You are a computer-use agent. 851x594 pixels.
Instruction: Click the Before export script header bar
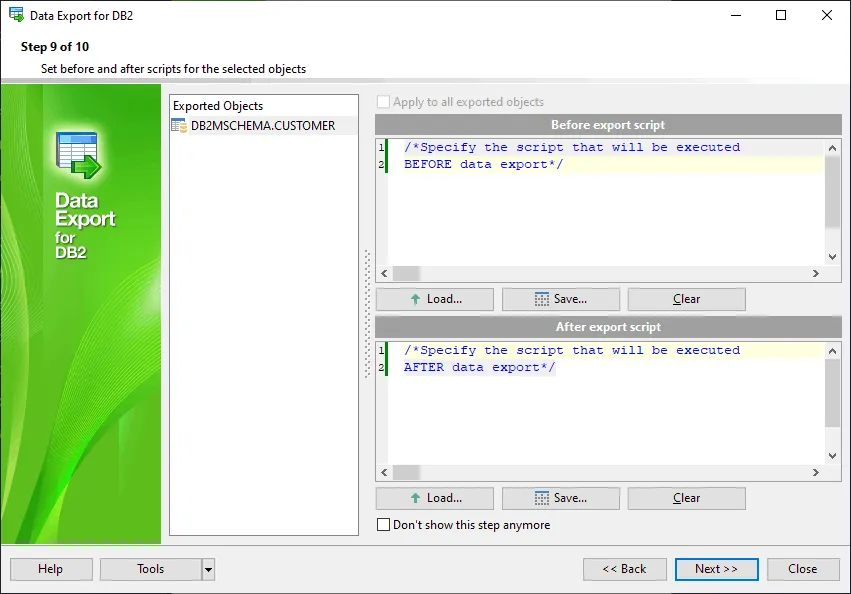point(608,125)
